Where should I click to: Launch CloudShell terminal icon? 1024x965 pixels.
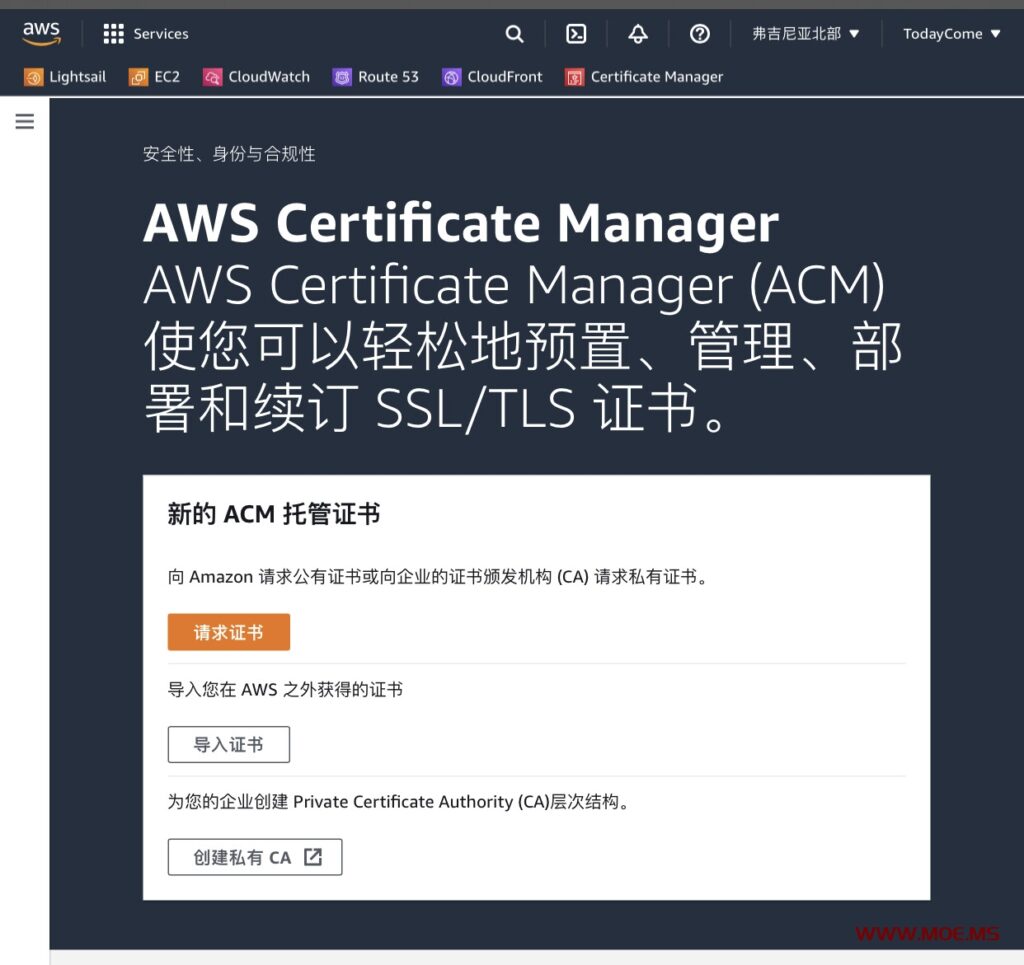pos(576,34)
